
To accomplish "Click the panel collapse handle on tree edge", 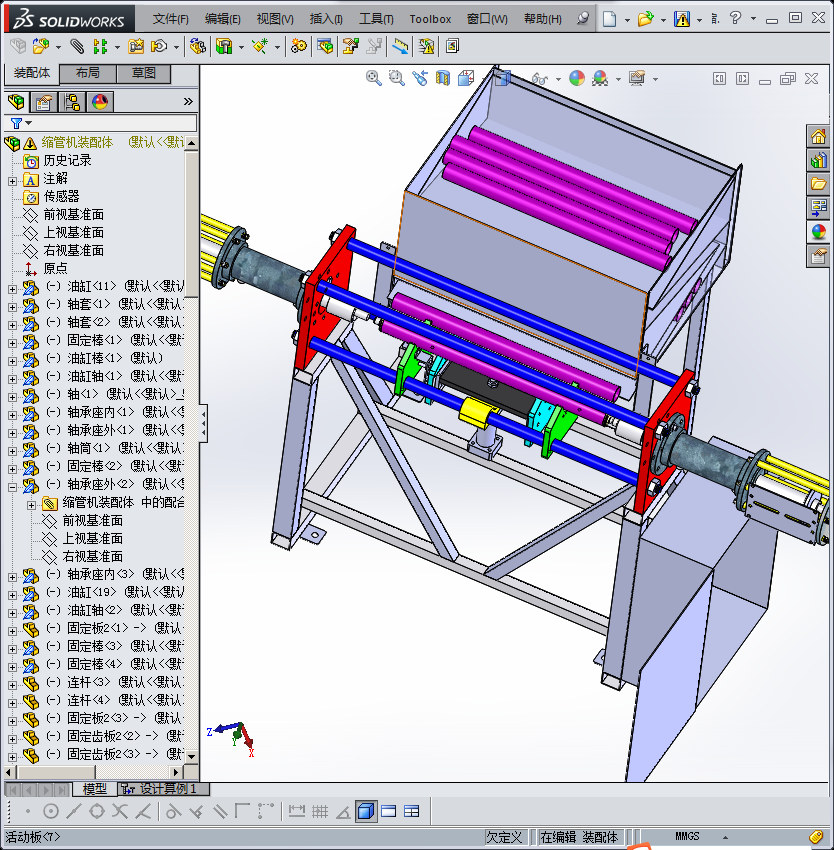I will (203, 423).
